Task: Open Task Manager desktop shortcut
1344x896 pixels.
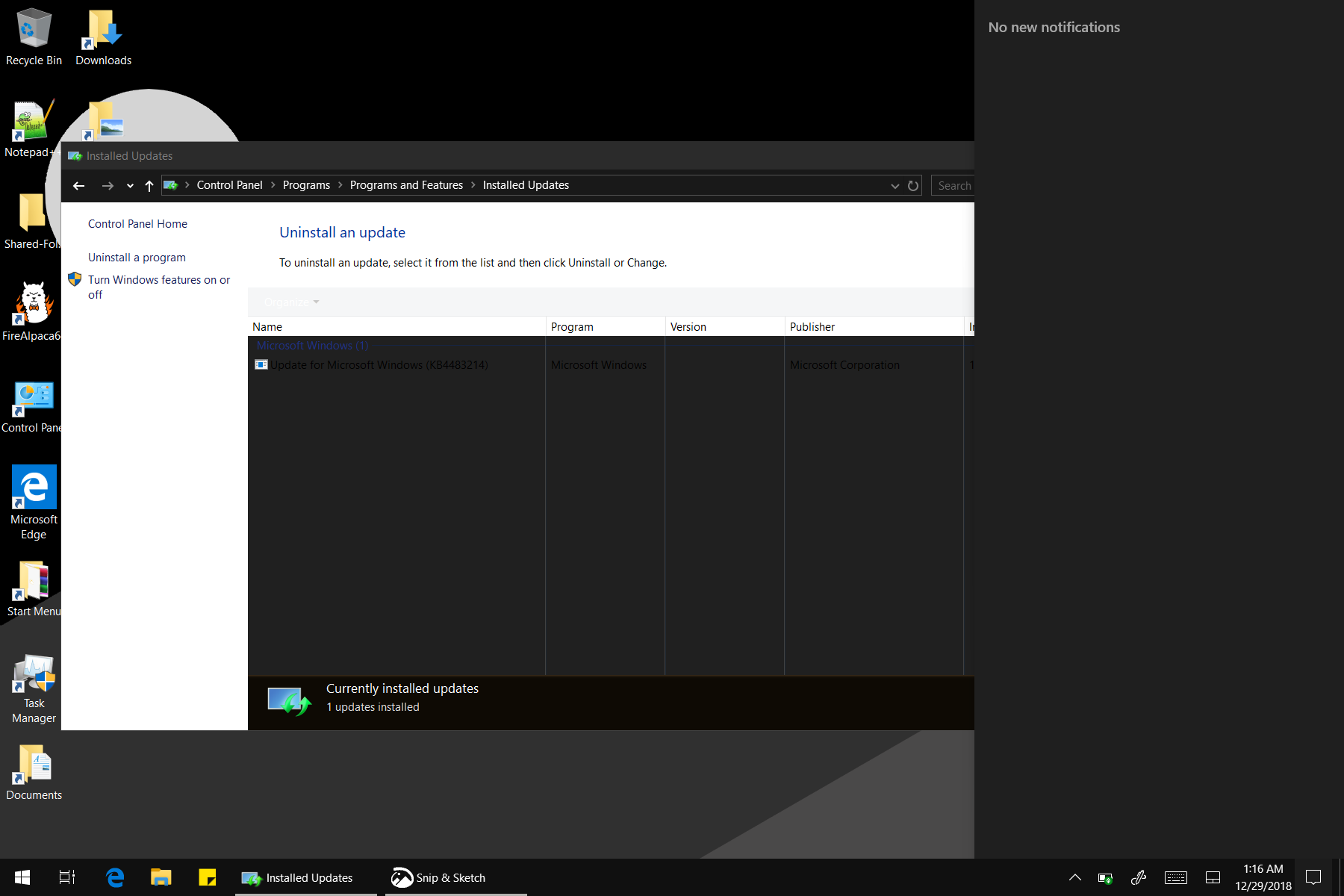Action: tap(34, 688)
